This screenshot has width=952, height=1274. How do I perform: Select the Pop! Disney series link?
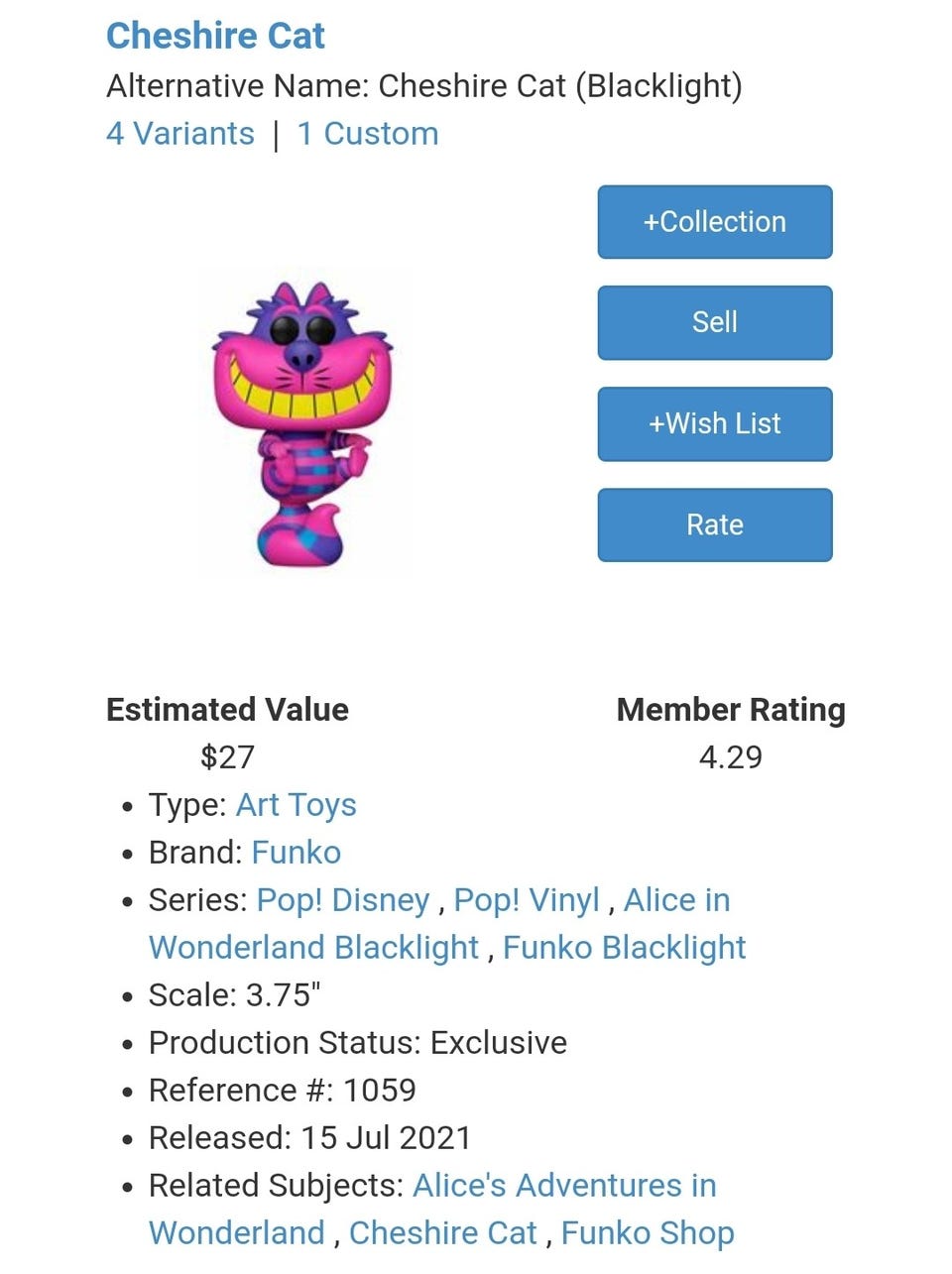[342, 900]
